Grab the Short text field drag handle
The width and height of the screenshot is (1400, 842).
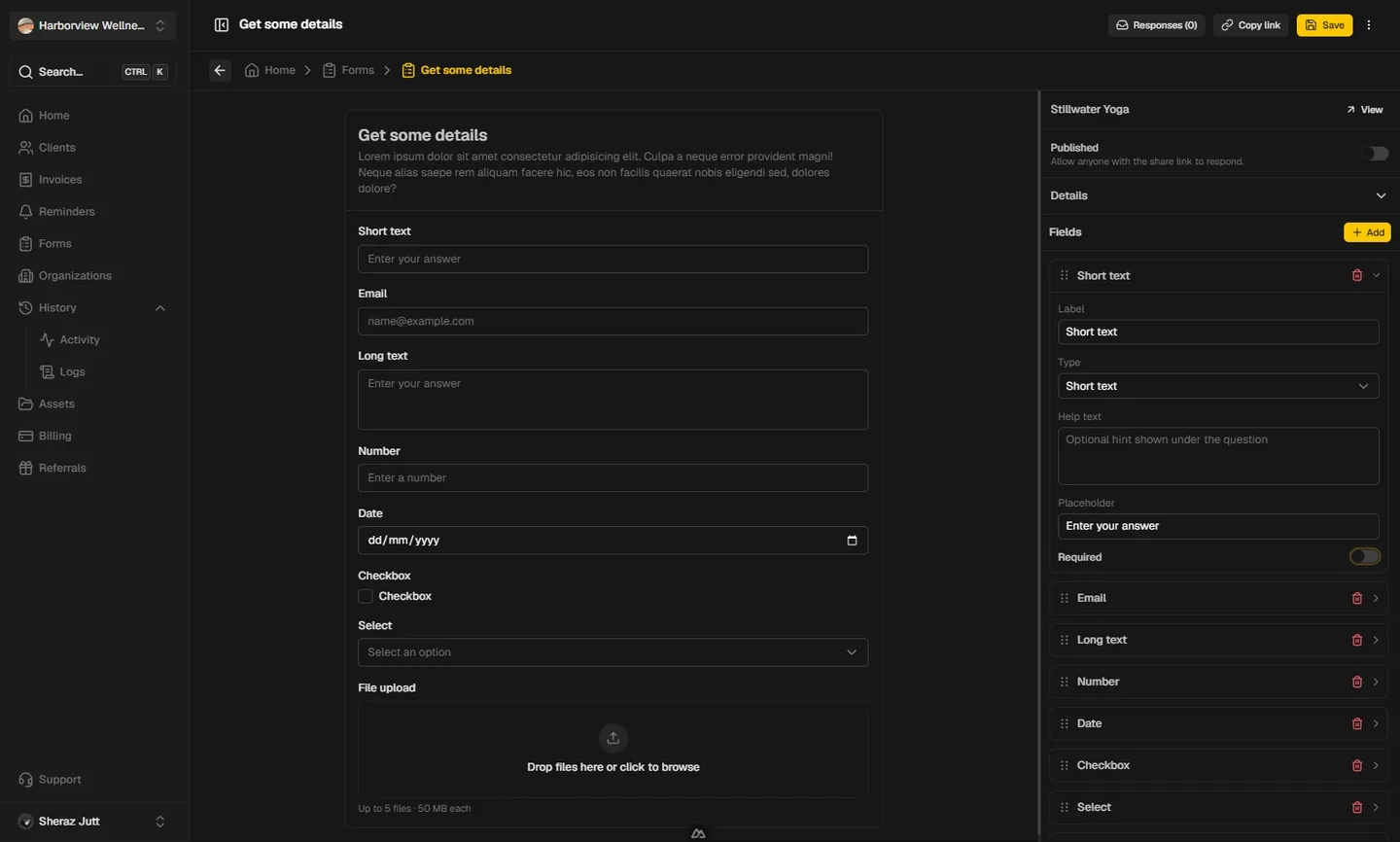(x=1065, y=276)
